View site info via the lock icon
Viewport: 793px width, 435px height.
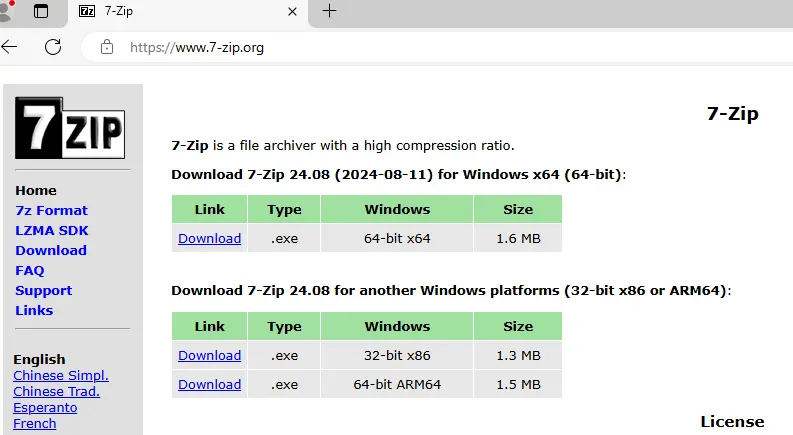click(107, 47)
